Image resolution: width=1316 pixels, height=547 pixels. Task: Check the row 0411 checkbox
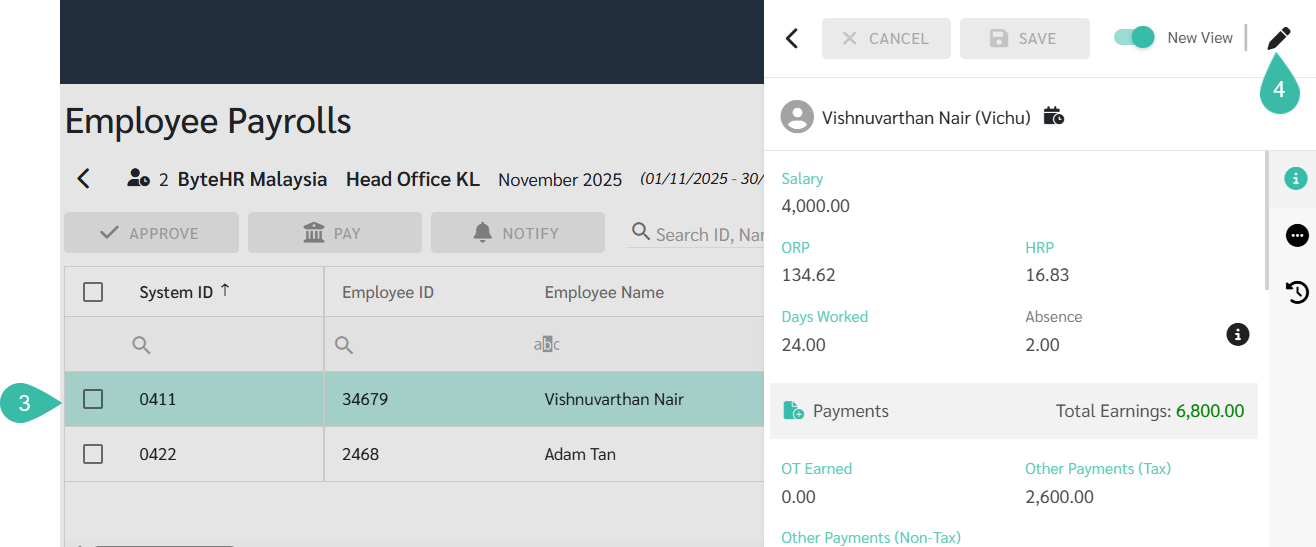(93, 399)
